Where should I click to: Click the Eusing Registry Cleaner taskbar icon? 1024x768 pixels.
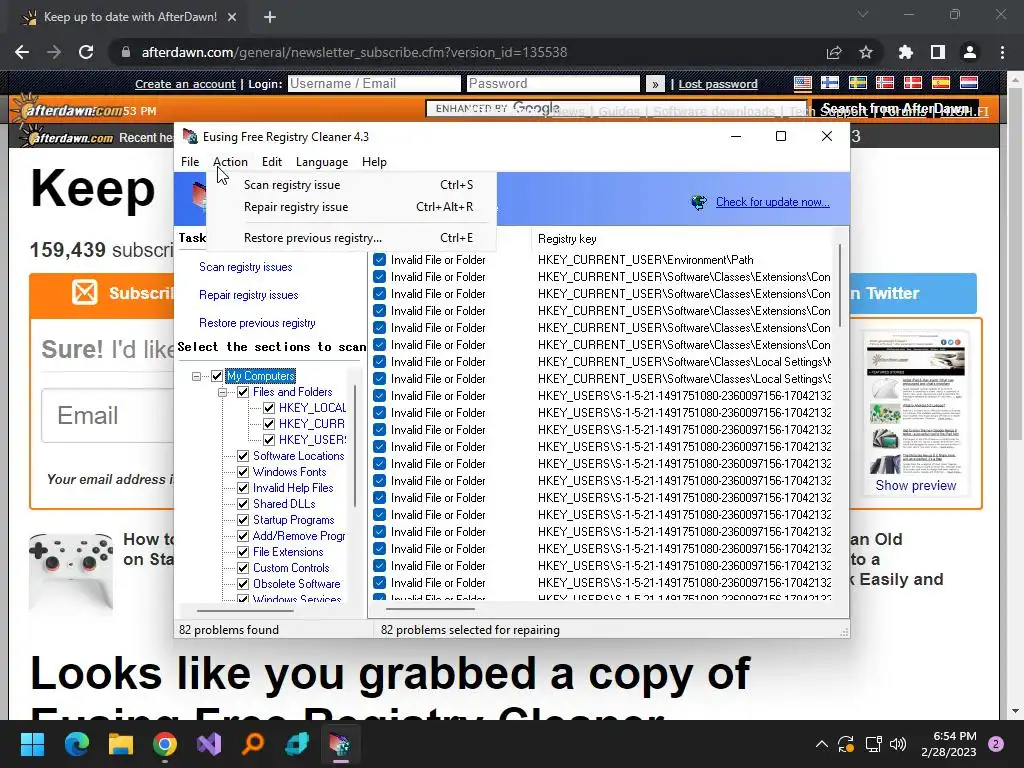point(340,744)
